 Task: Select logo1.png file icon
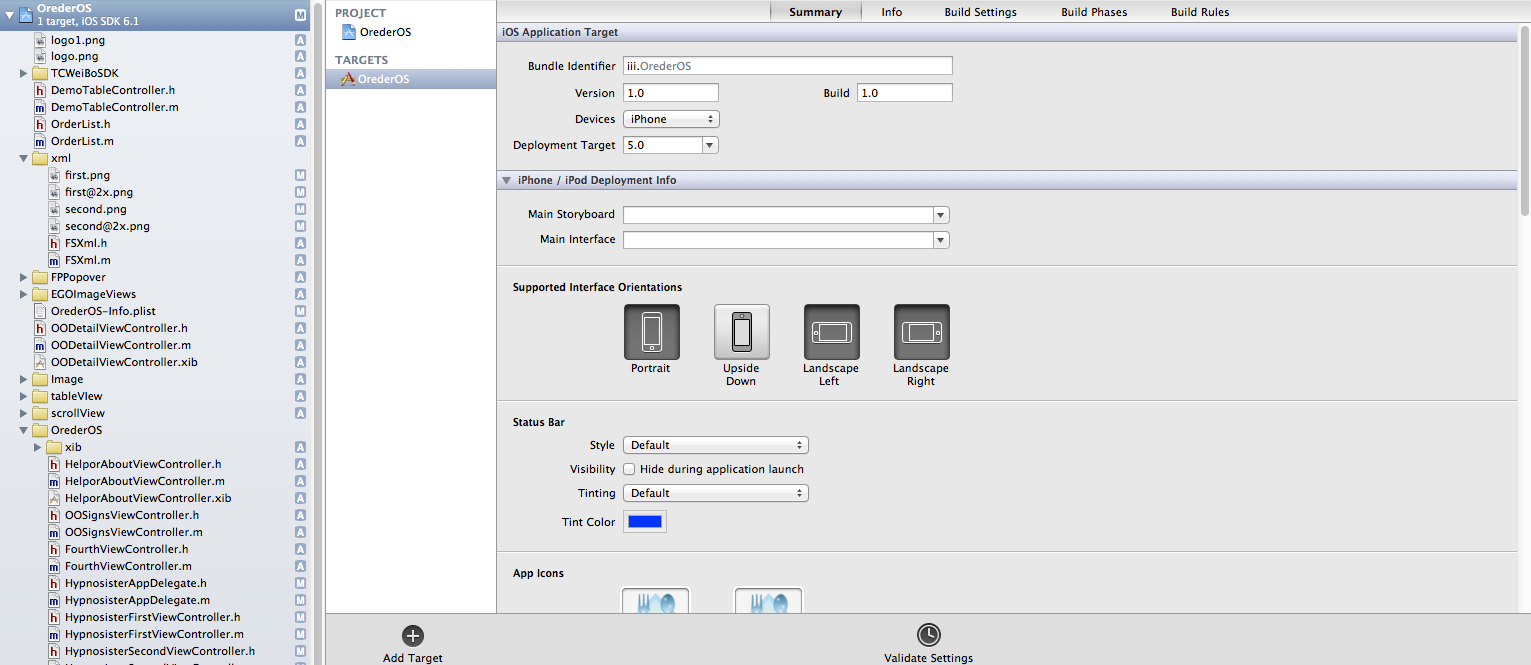(x=40, y=39)
